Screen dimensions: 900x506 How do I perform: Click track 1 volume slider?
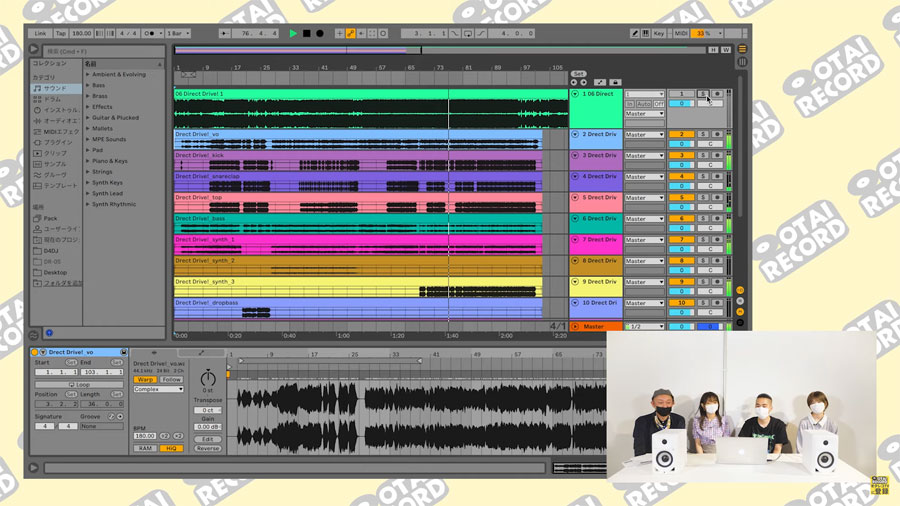click(x=681, y=104)
